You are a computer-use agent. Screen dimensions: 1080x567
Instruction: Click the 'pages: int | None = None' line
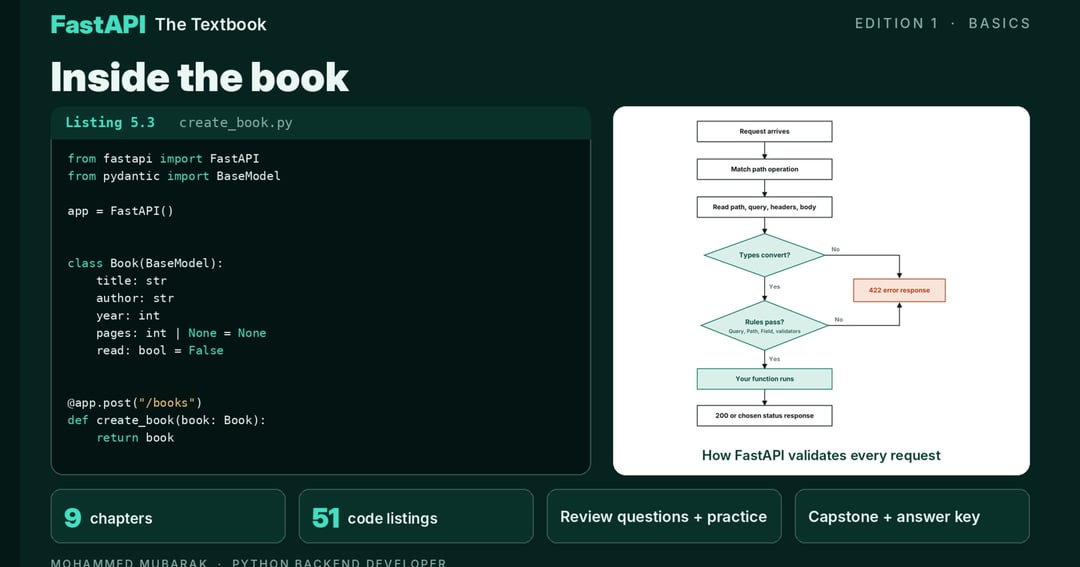181,333
